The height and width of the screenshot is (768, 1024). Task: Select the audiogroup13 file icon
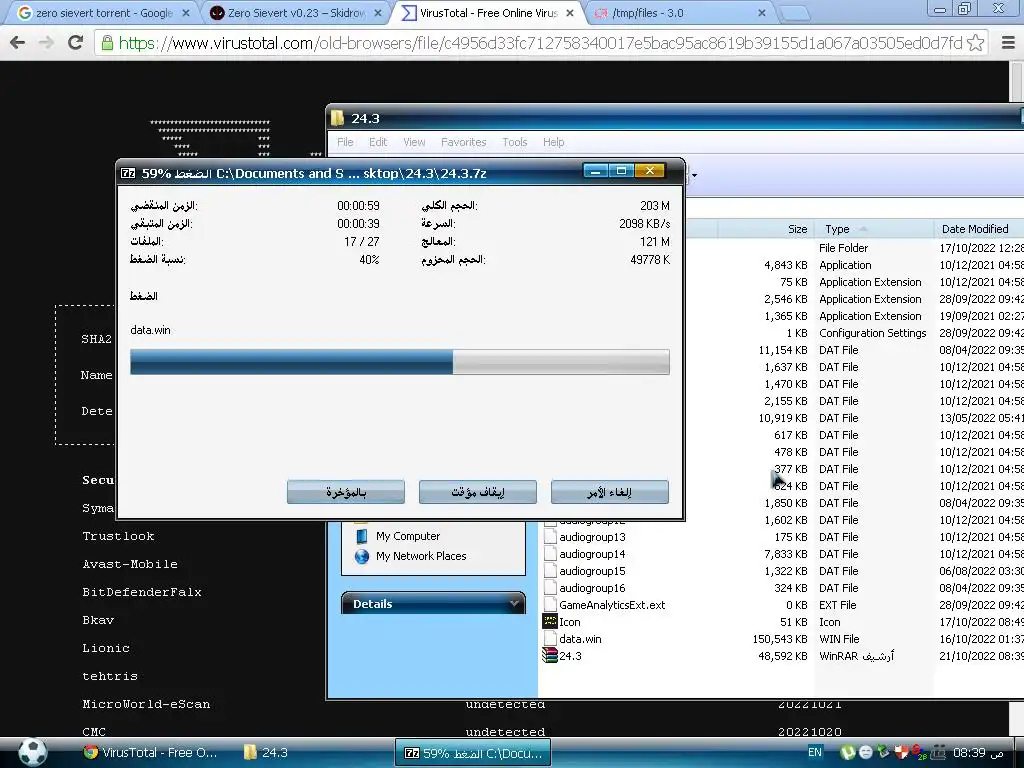[x=550, y=537]
